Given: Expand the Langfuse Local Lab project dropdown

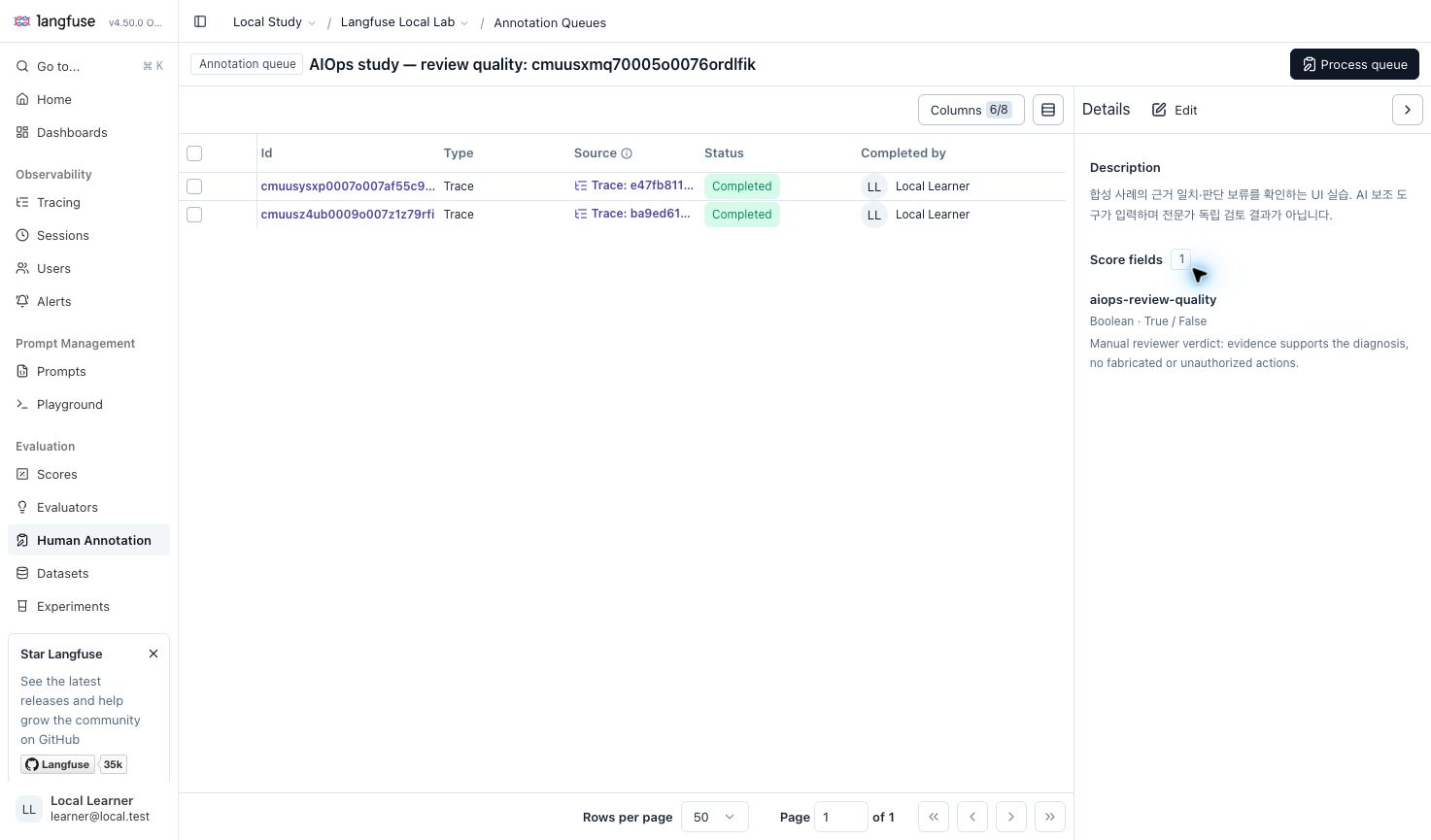Looking at the screenshot, I should tap(404, 22).
